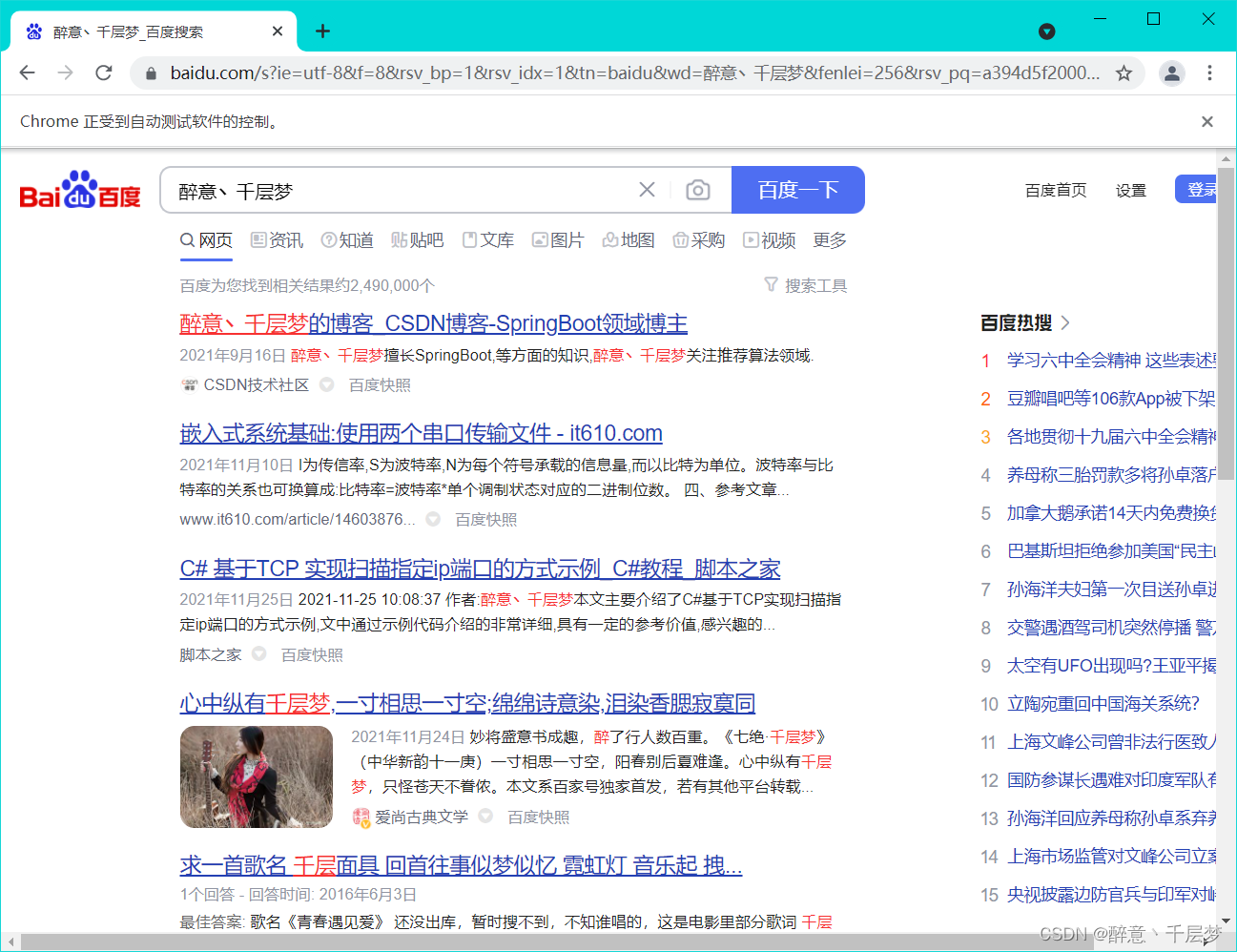The height and width of the screenshot is (952, 1237).
Task: Switch to 图片 tab
Action: [558, 240]
